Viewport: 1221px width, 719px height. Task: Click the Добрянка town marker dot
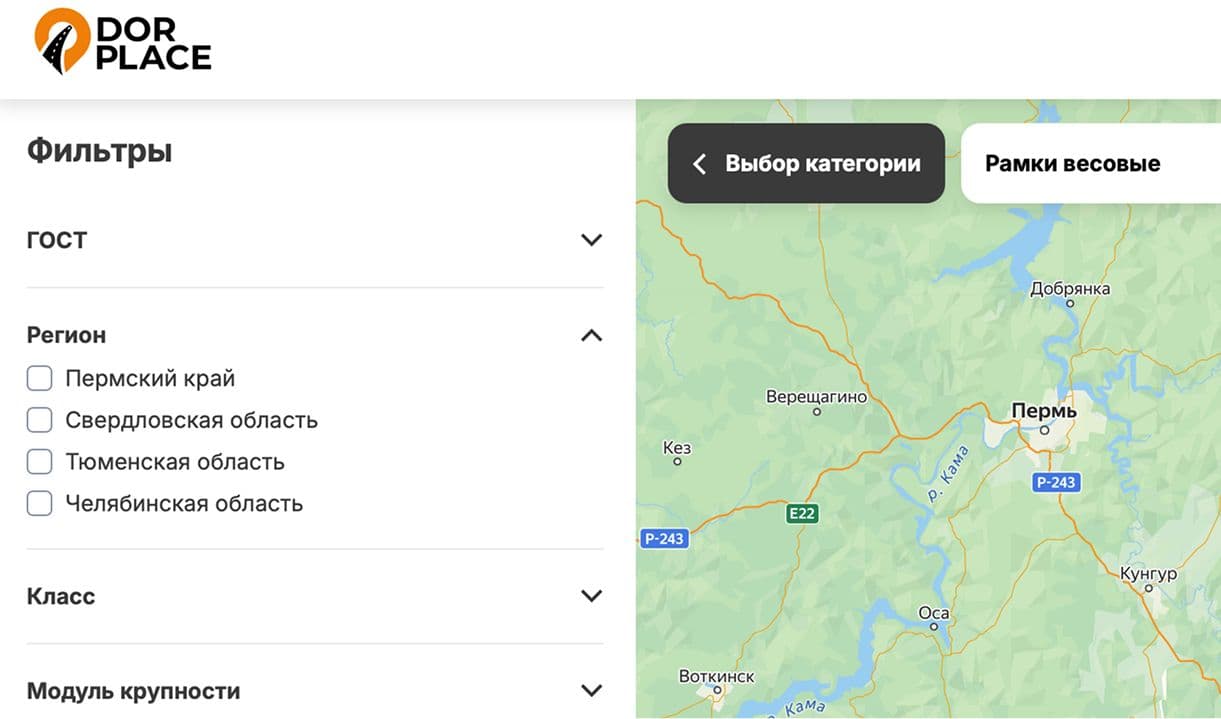(x=1070, y=302)
